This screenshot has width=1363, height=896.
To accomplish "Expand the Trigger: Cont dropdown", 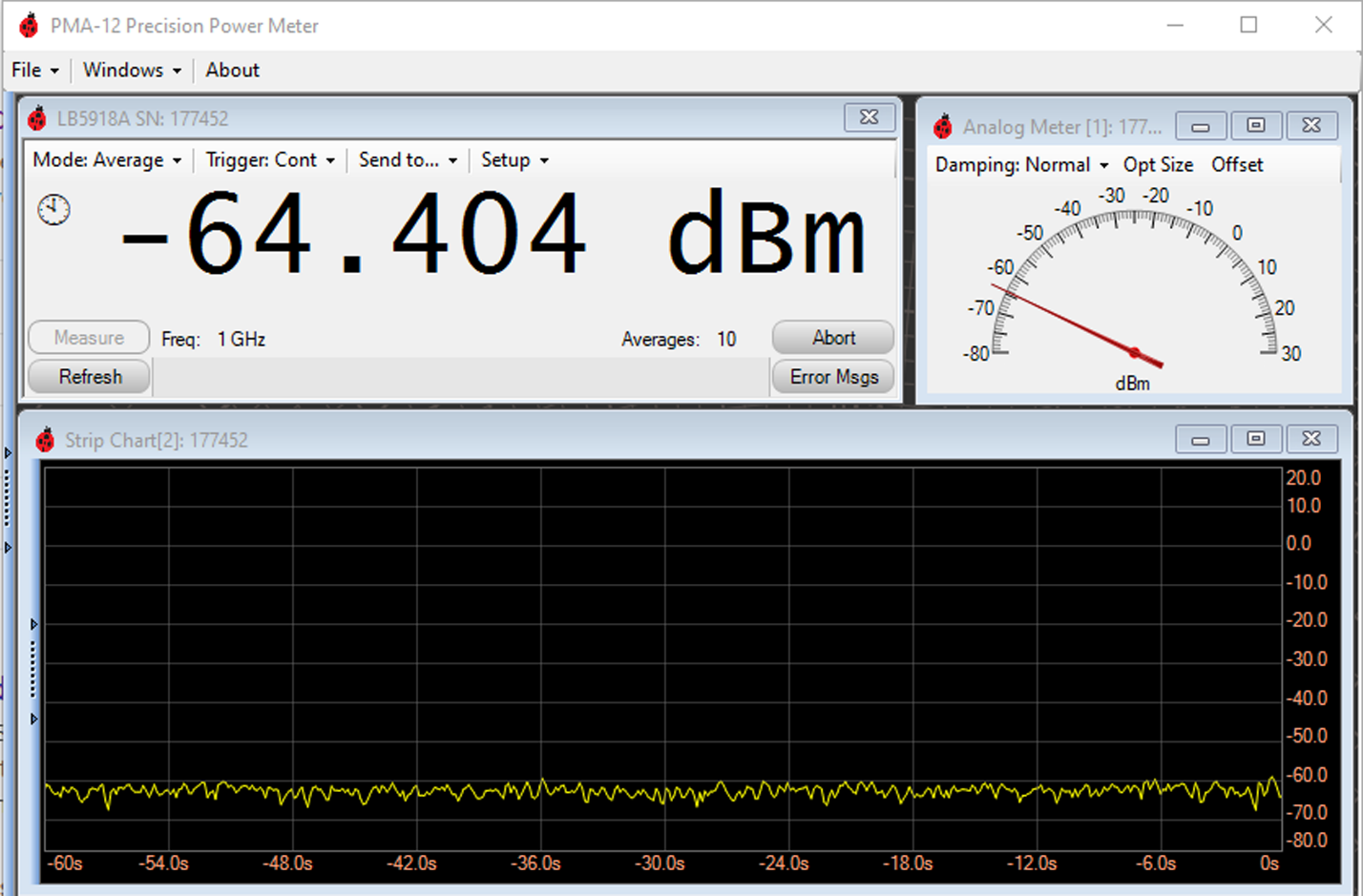I will (270, 159).
